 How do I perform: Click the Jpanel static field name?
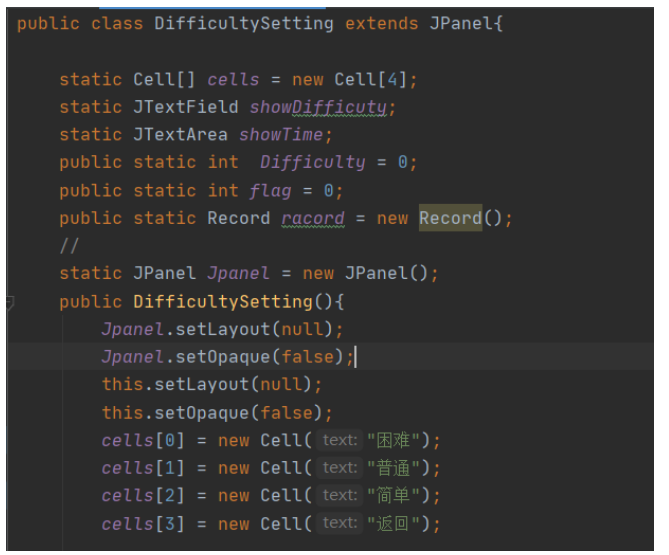(x=238, y=273)
